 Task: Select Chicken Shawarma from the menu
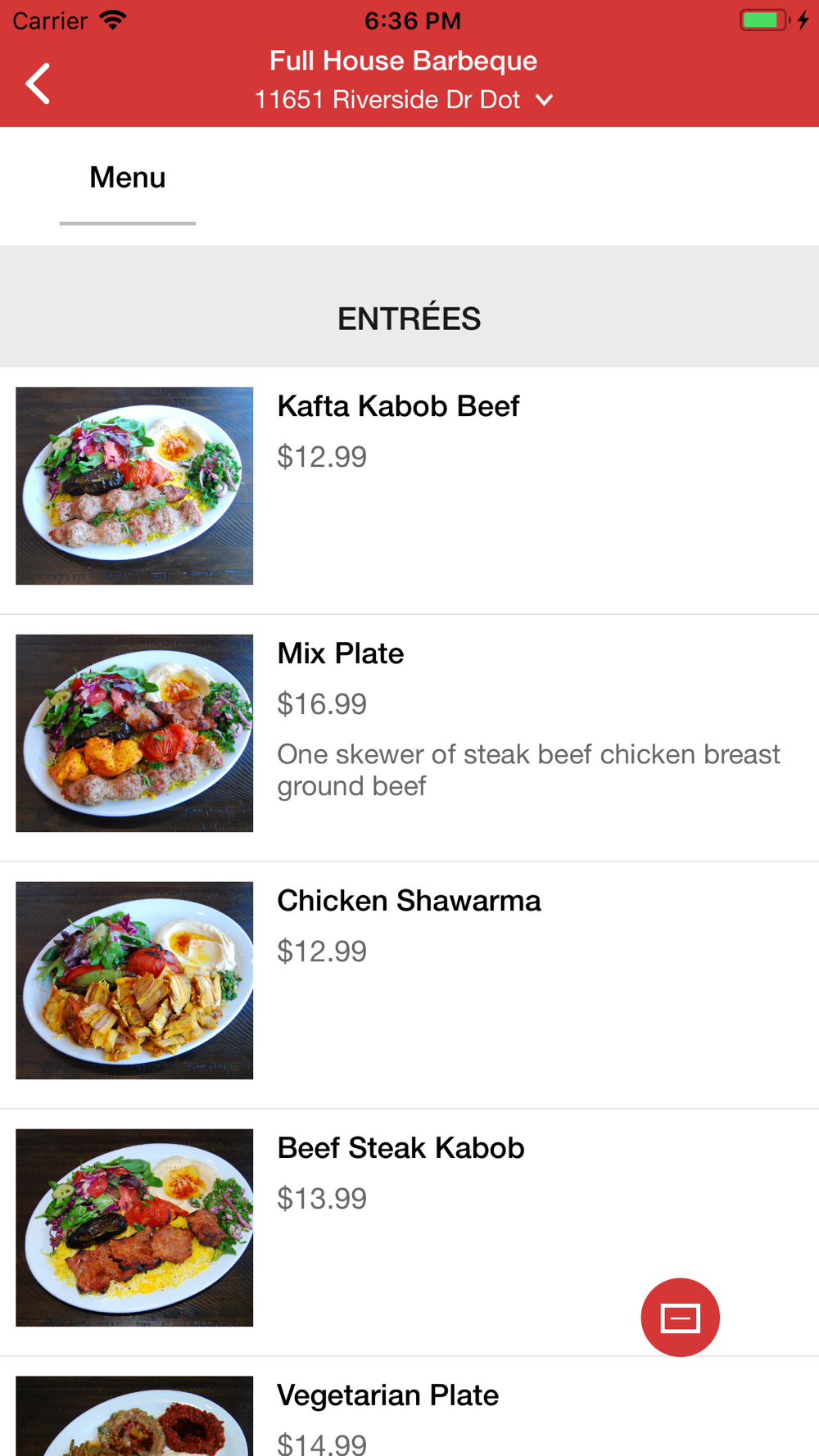(x=409, y=901)
